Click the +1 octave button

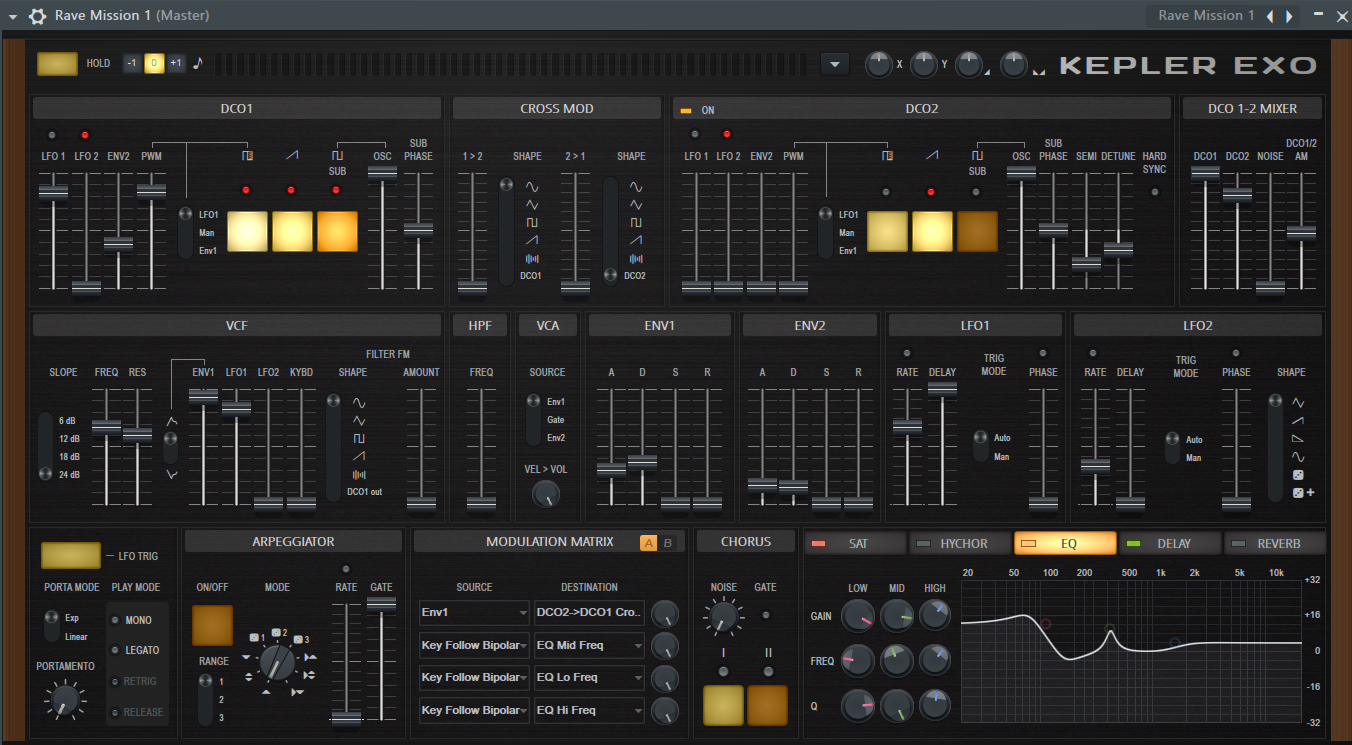(176, 63)
